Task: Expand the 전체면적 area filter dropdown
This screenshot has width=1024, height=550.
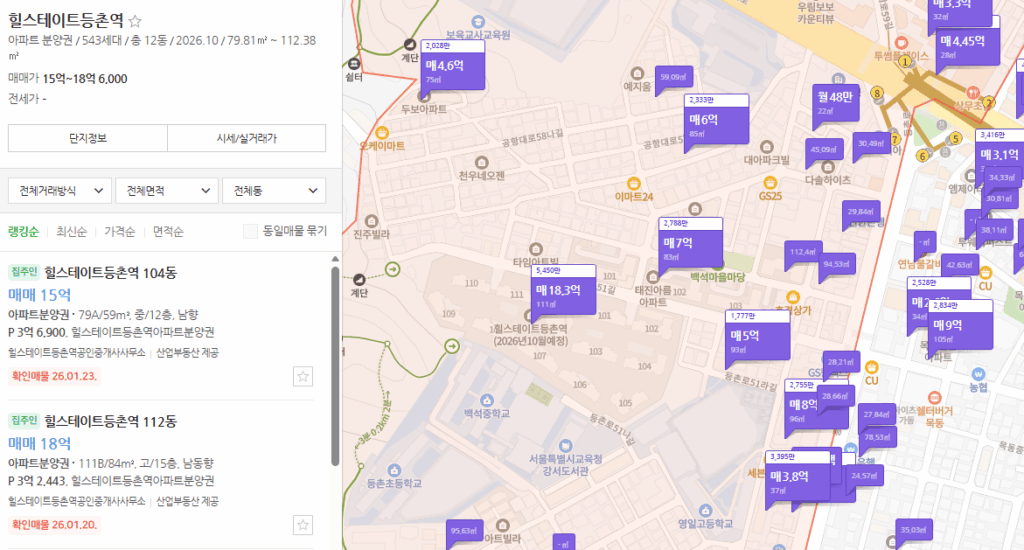Action: [x=166, y=190]
